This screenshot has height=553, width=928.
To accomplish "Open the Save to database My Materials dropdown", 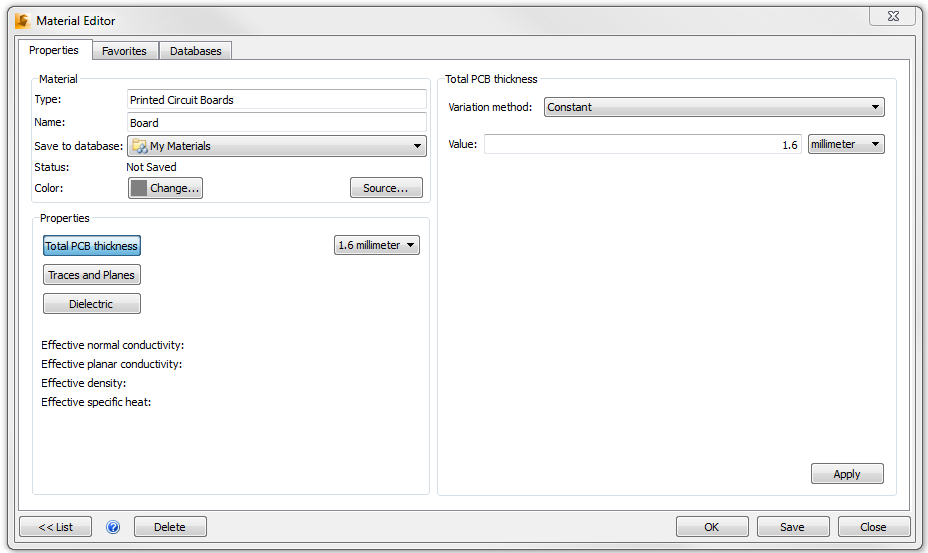I will (x=277, y=146).
